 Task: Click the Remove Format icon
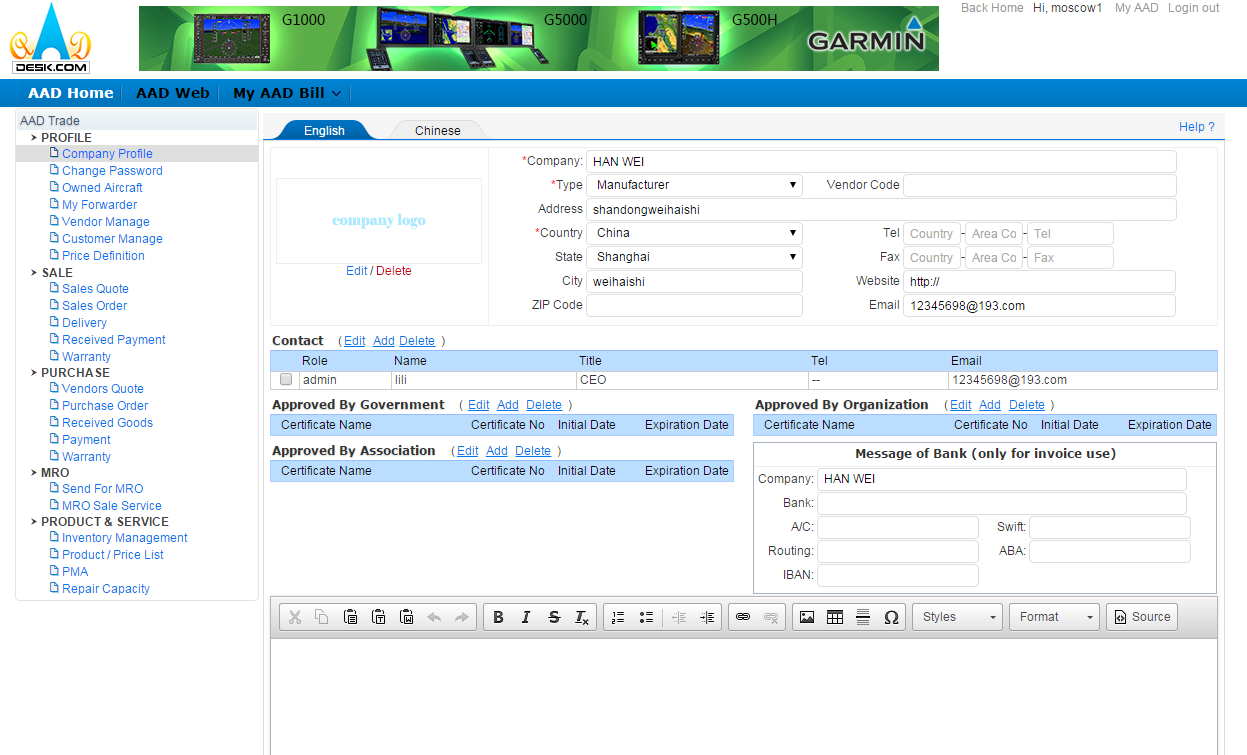(582, 617)
